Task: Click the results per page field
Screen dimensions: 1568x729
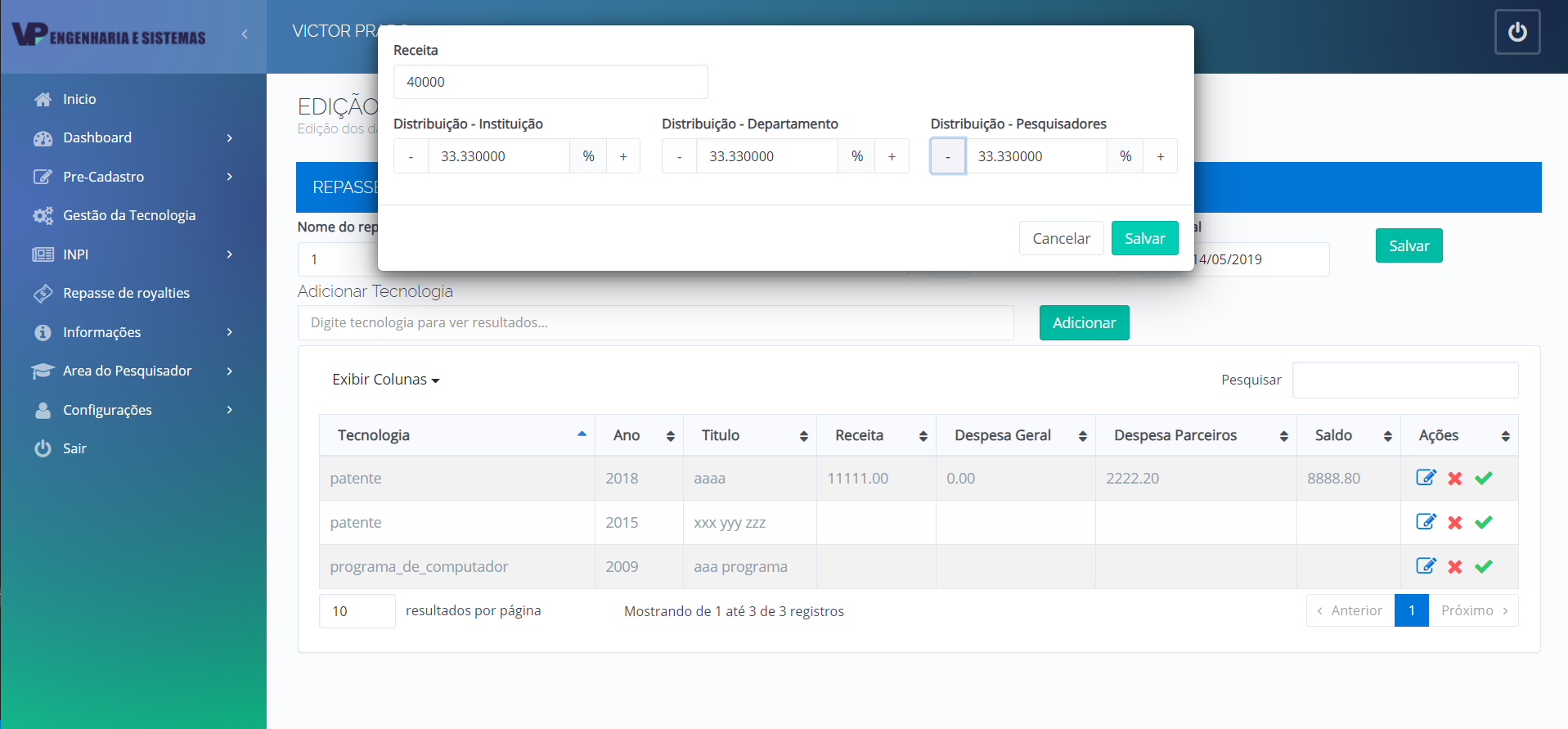Action: [x=357, y=611]
